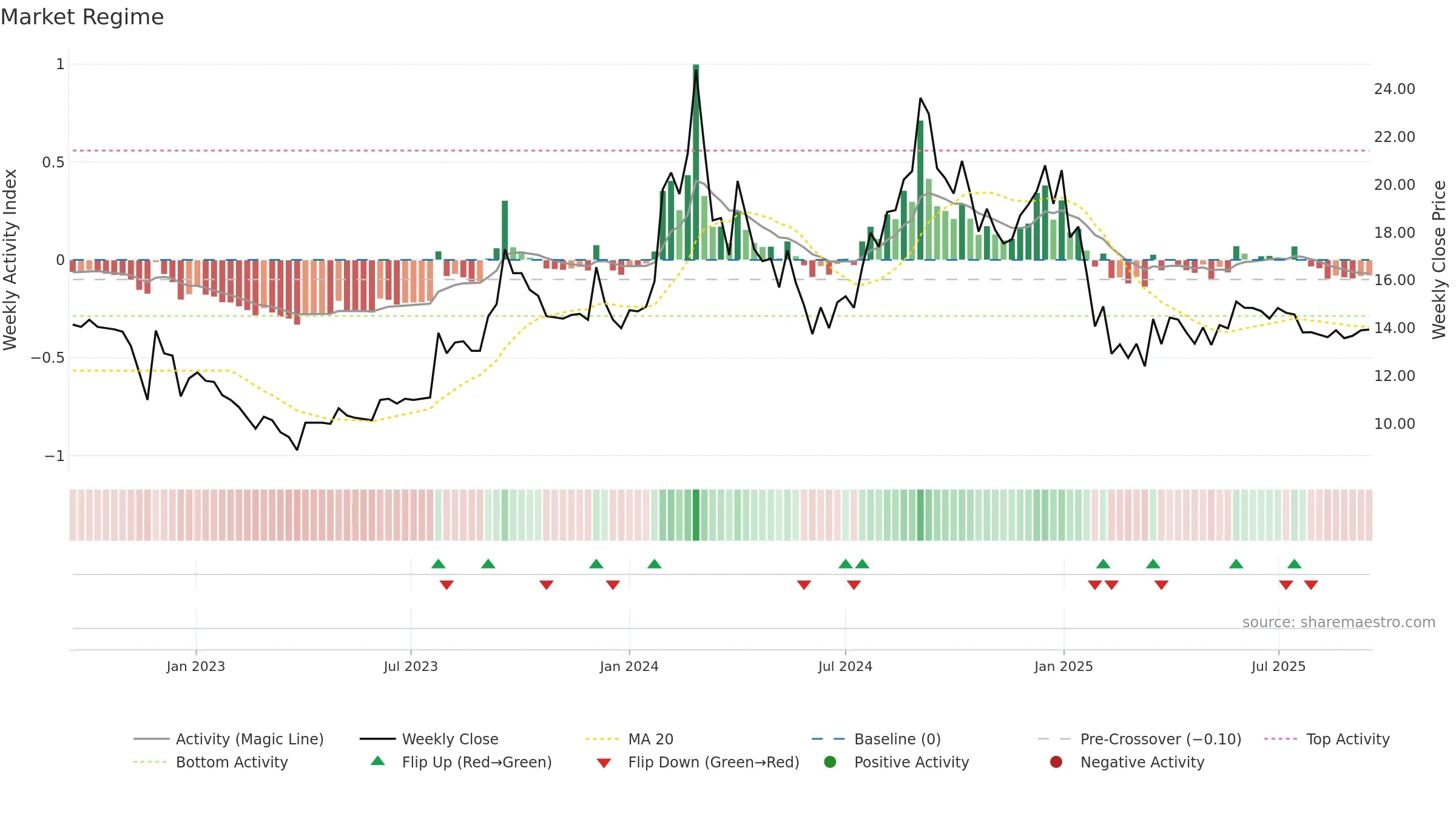The height and width of the screenshot is (819, 1456).
Task: Toggle the Activity (Magic Line) legend entry
Action: pyautogui.click(x=229, y=739)
